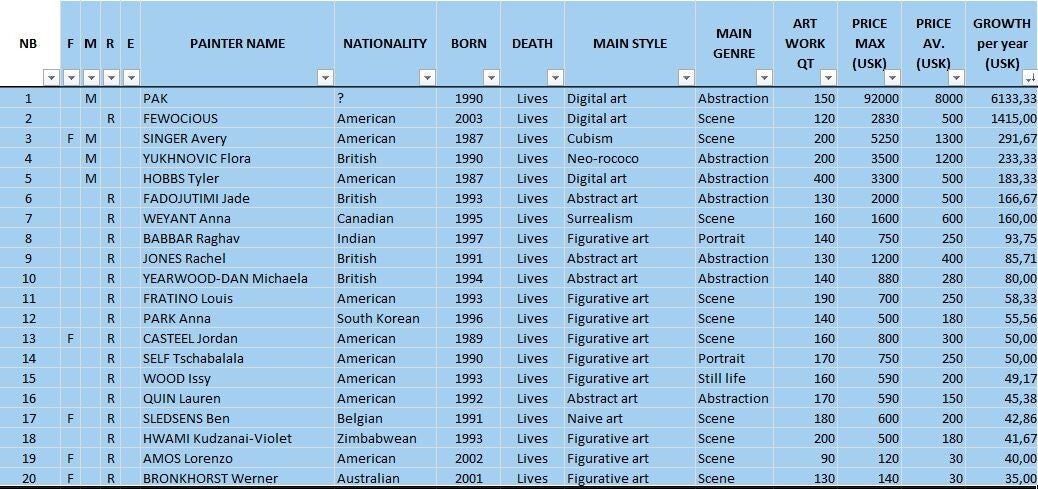Screen dimensions: 1038x489
Task: Select the PAINTER NAME header cell
Action: coord(237,43)
